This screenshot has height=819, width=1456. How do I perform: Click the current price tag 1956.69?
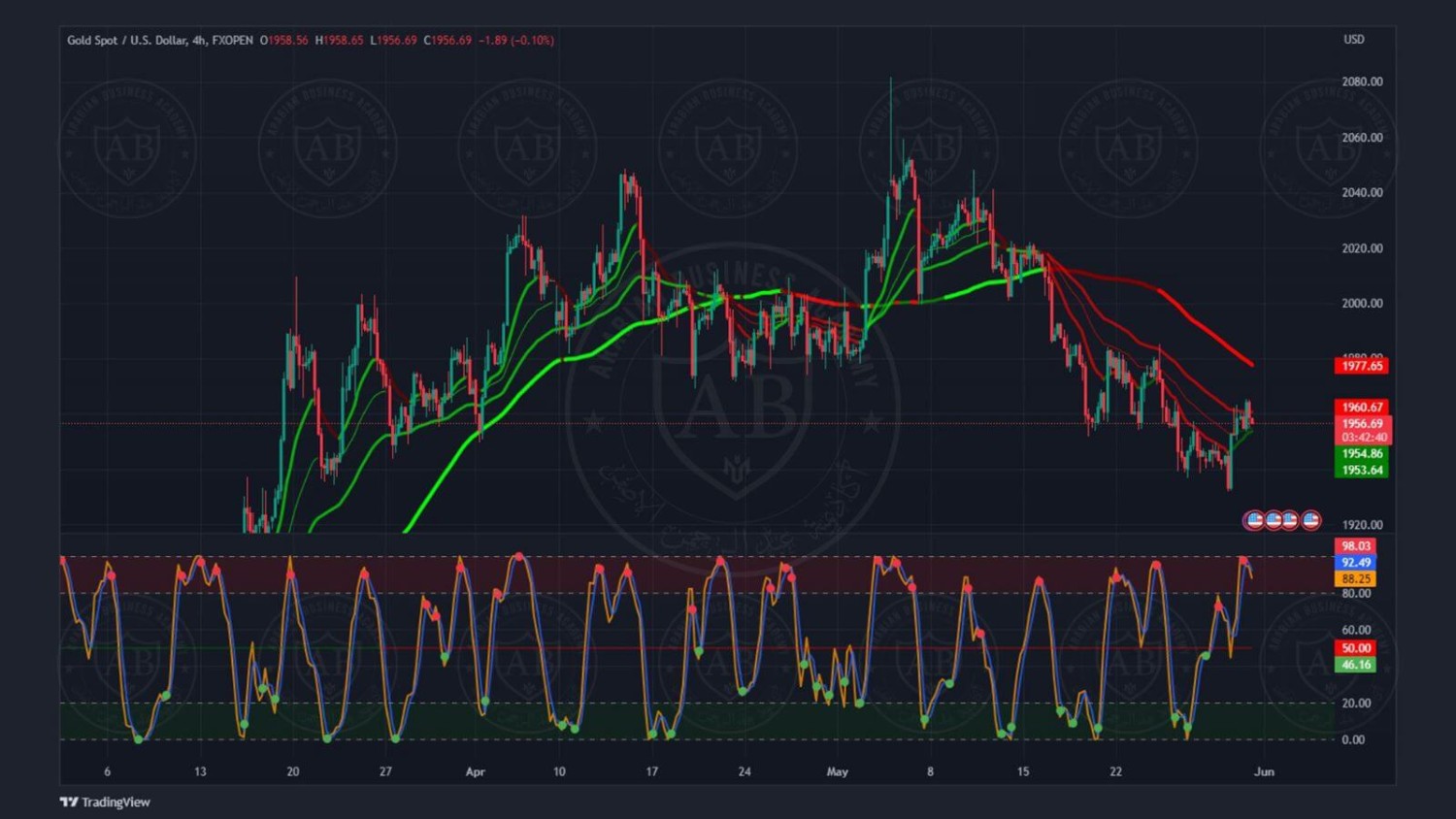[1362, 423]
